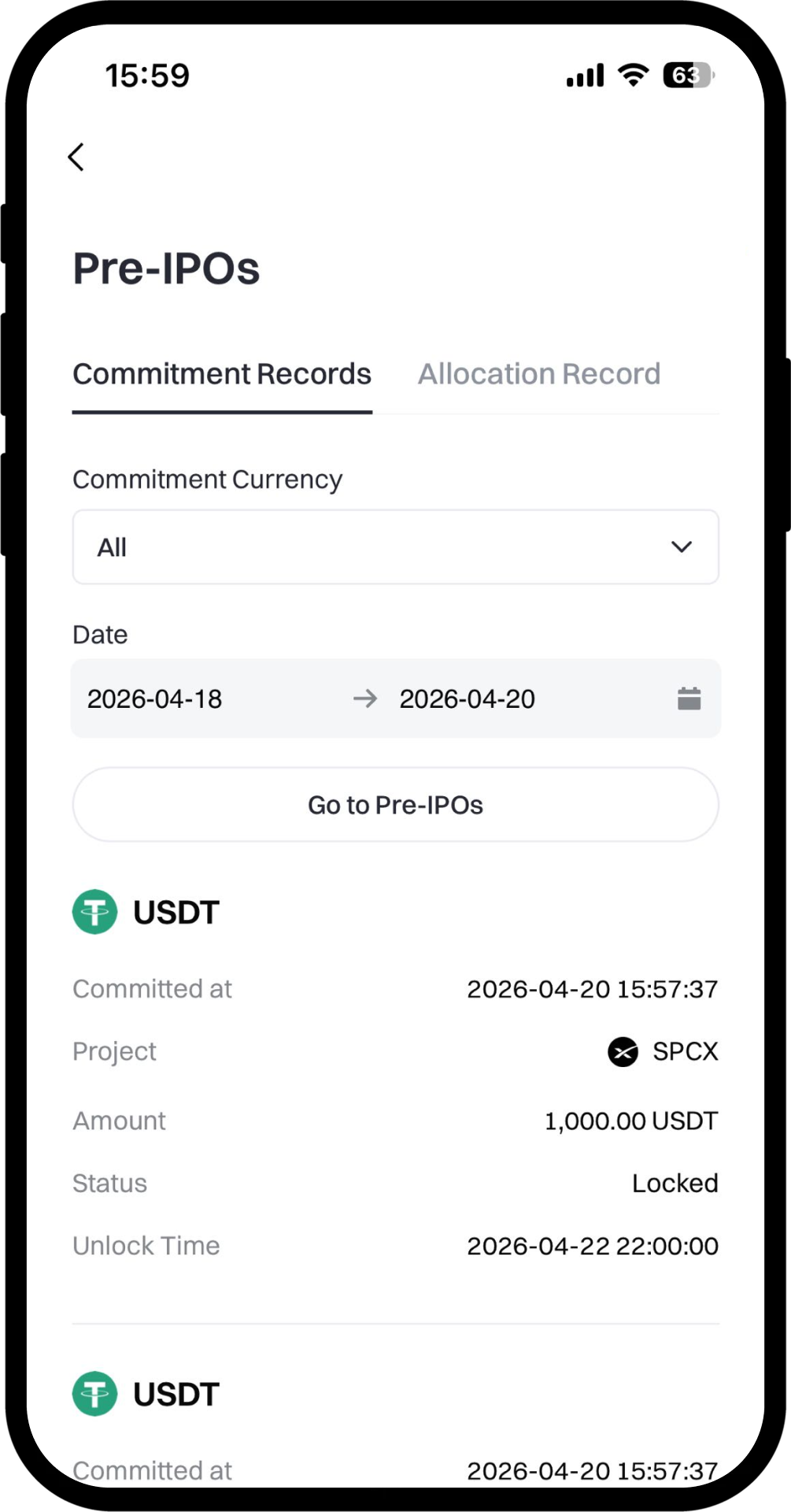Tap the SPCX project name

click(685, 1051)
